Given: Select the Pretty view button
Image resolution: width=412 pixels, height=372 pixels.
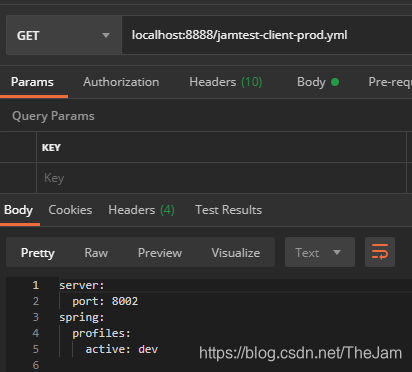Looking at the screenshot, I should click(x=38, y=253).
